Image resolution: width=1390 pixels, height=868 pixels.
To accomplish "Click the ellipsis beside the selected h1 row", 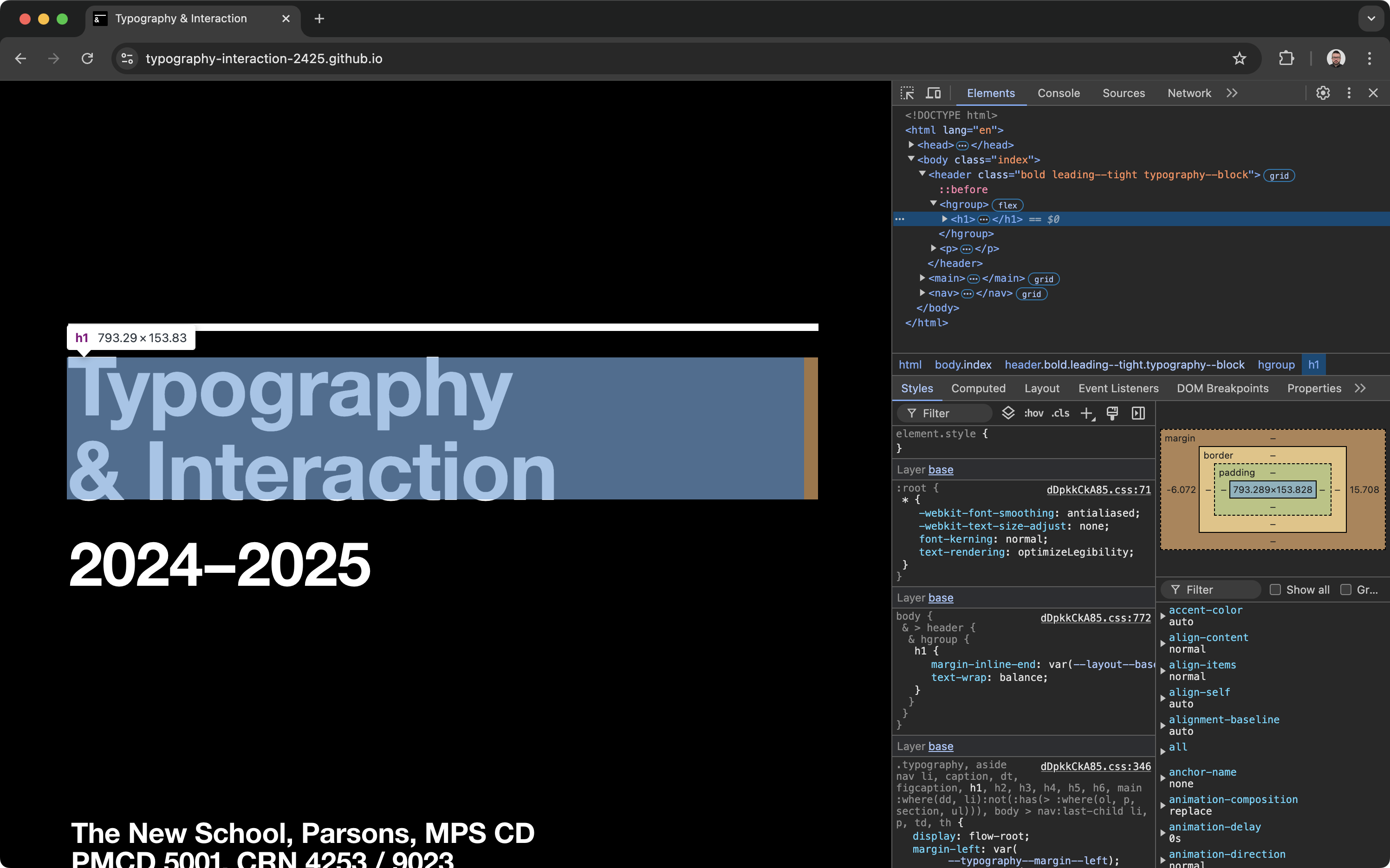I will 900,219.
